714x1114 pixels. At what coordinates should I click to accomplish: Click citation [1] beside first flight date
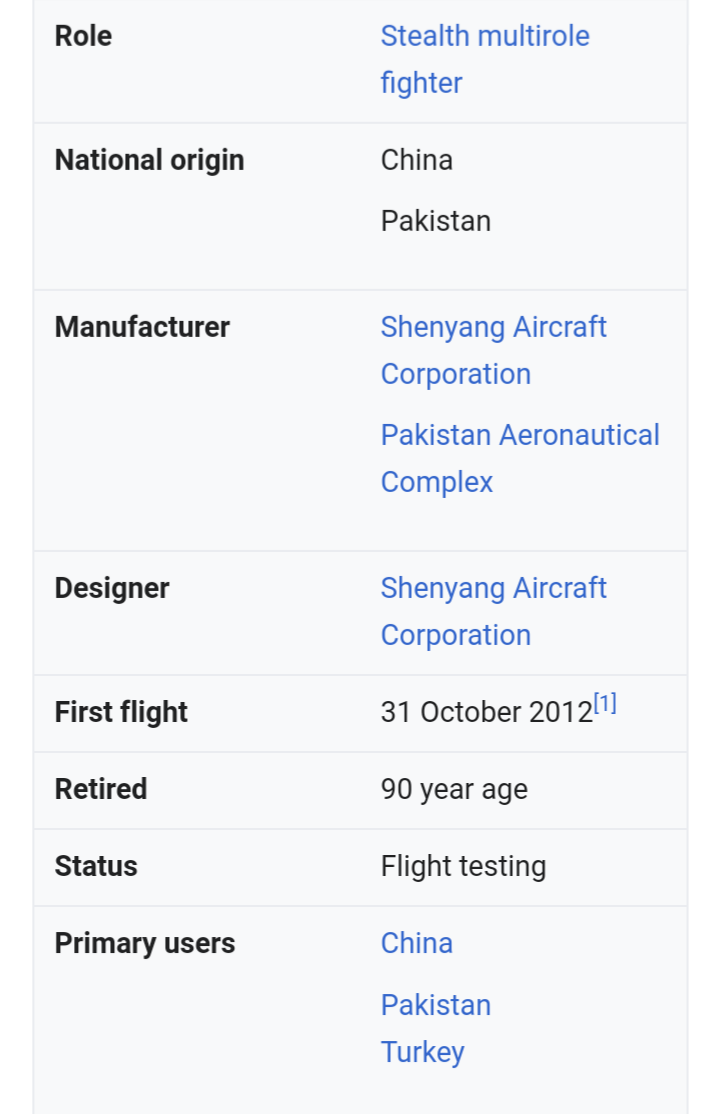[x=605, y=704]
